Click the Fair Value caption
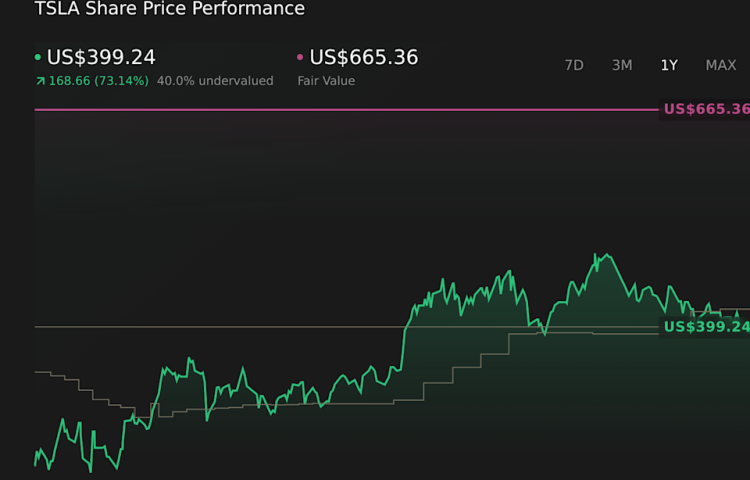The height and width of the screenshot is (480, 750). (x=326, y=81)
